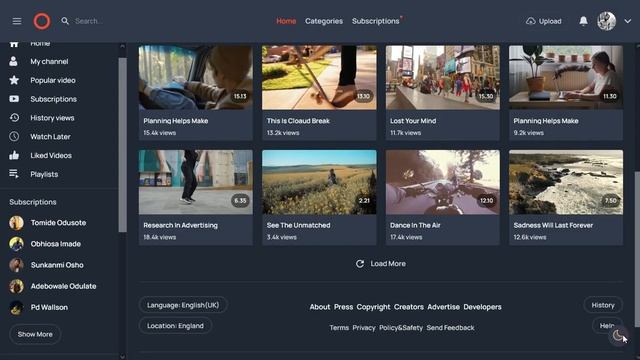Screen dimensions: 640x360
Task: Open the Location: England selector
Action: click(175, 326)
